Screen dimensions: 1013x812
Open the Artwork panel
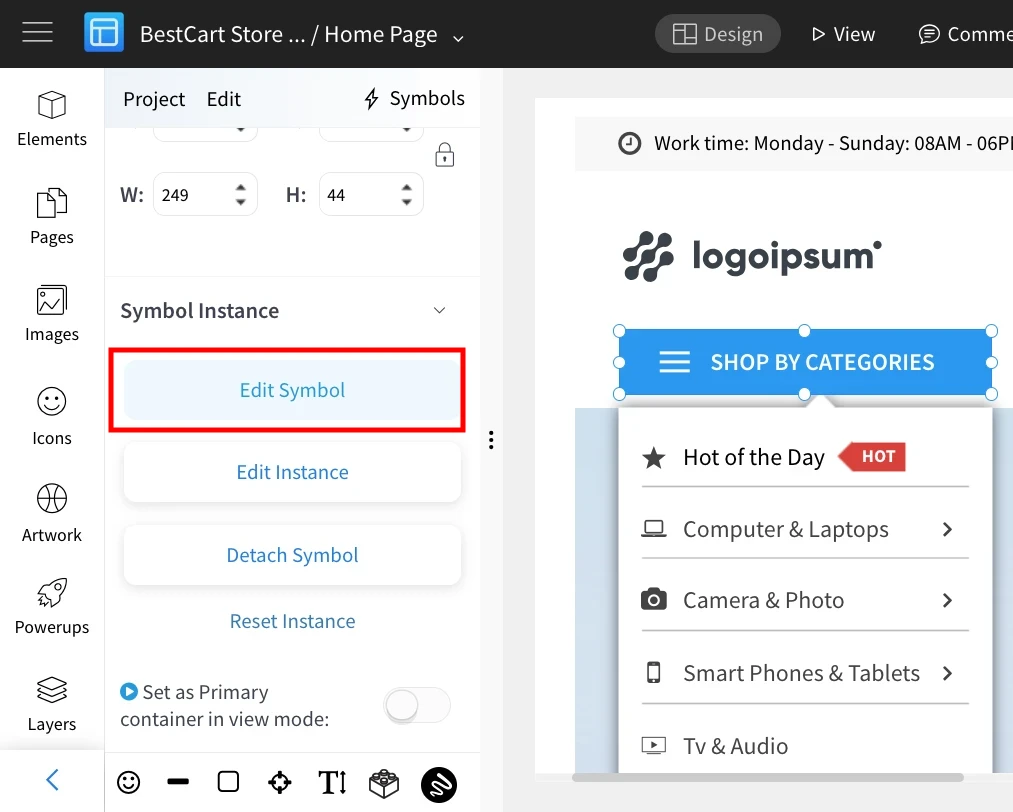tap(52, 514)
